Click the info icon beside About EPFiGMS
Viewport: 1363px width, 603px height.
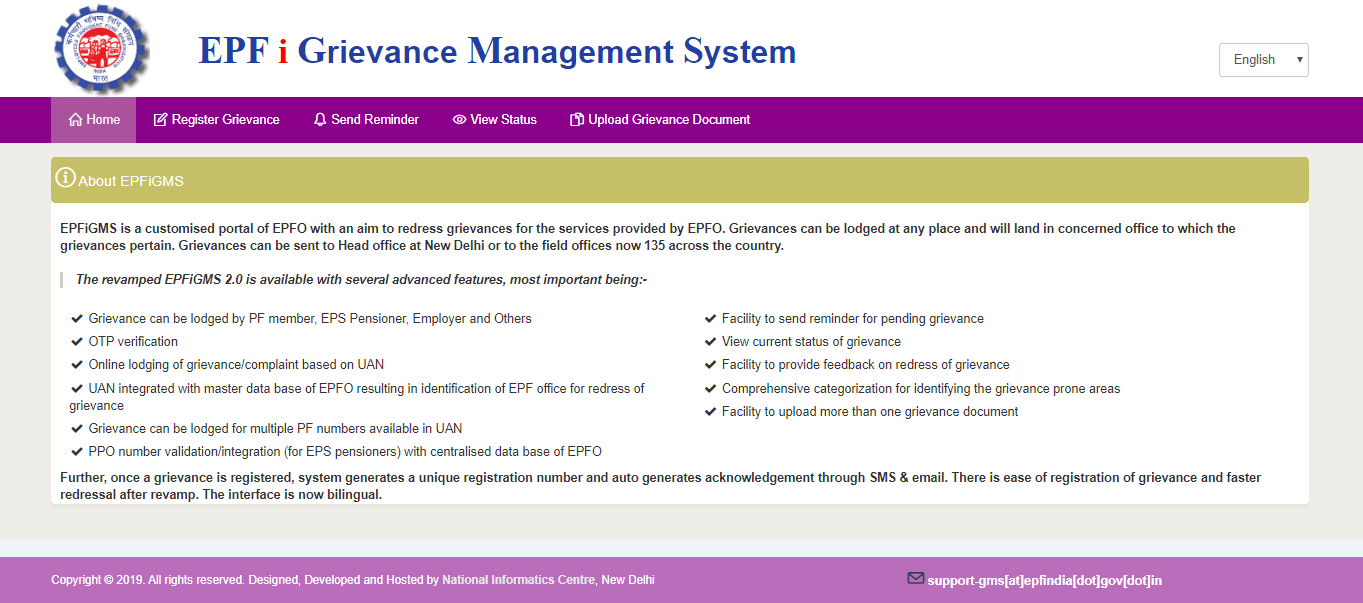pyautogui.click(x=66, y=178)
